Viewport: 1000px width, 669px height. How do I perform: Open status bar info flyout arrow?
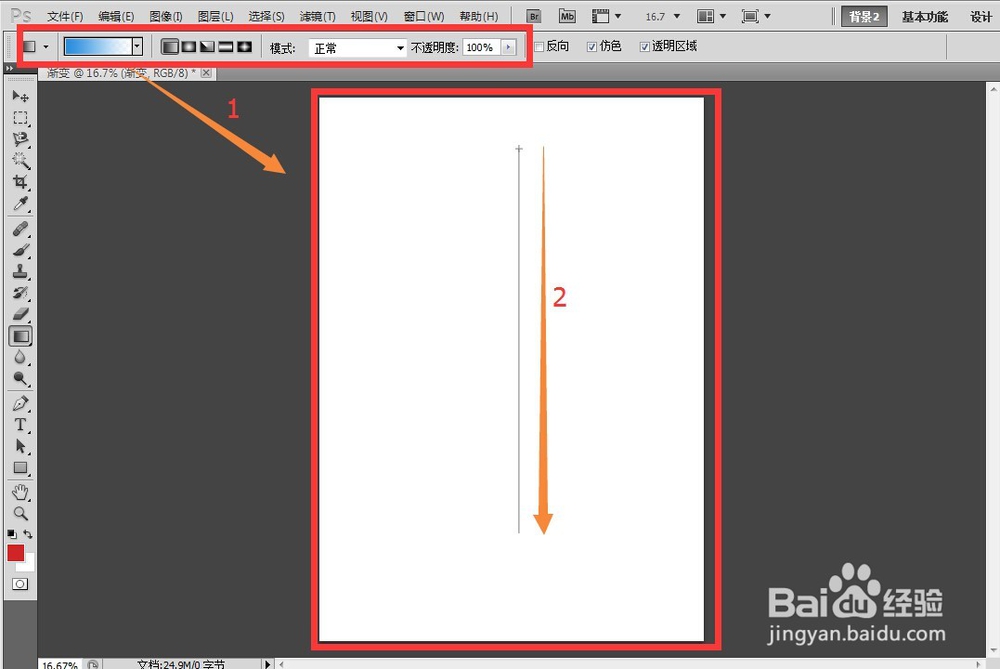pos(268,664)
